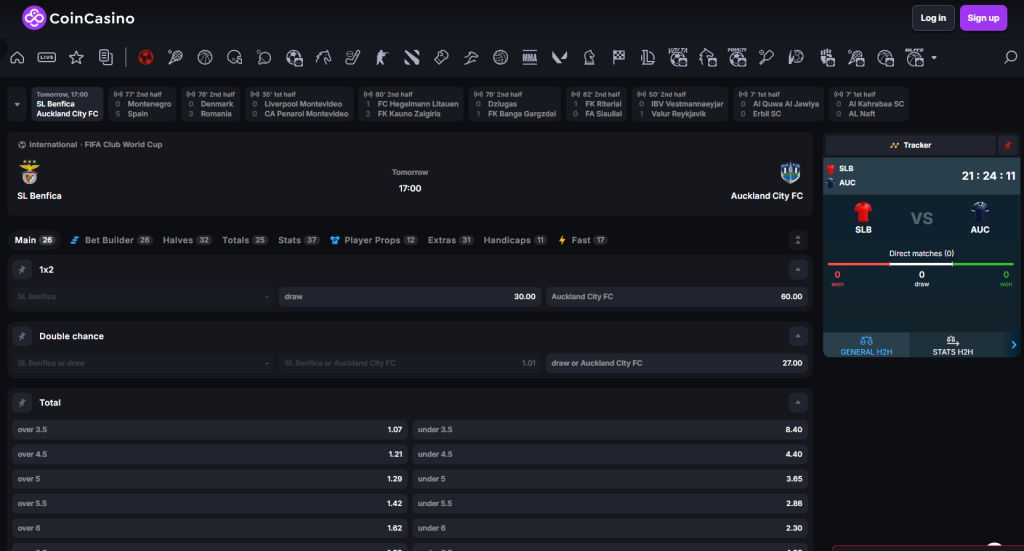
Task: Select the MMA sport icon
Action: [530, 57]
